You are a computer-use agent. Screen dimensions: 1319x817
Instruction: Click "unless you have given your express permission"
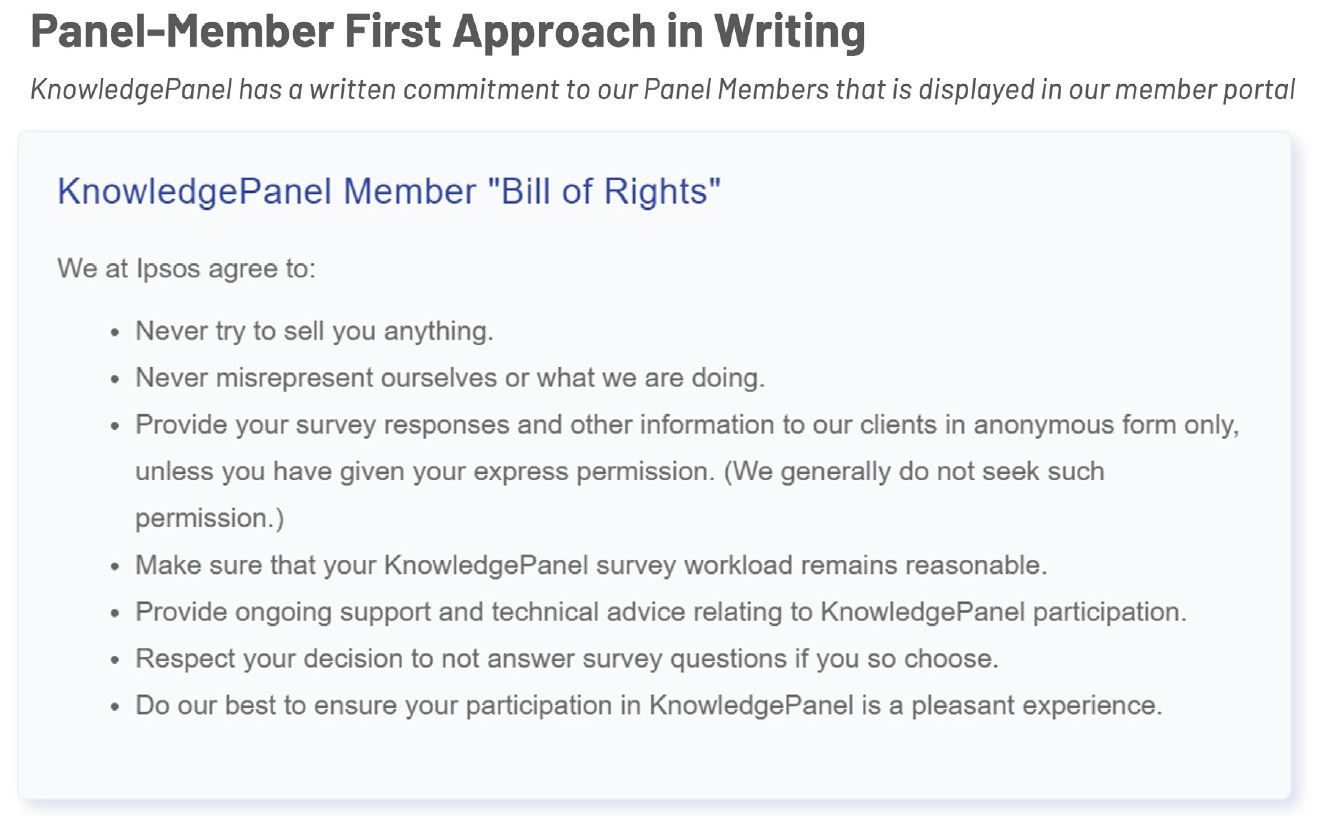(x=620, y=471)
